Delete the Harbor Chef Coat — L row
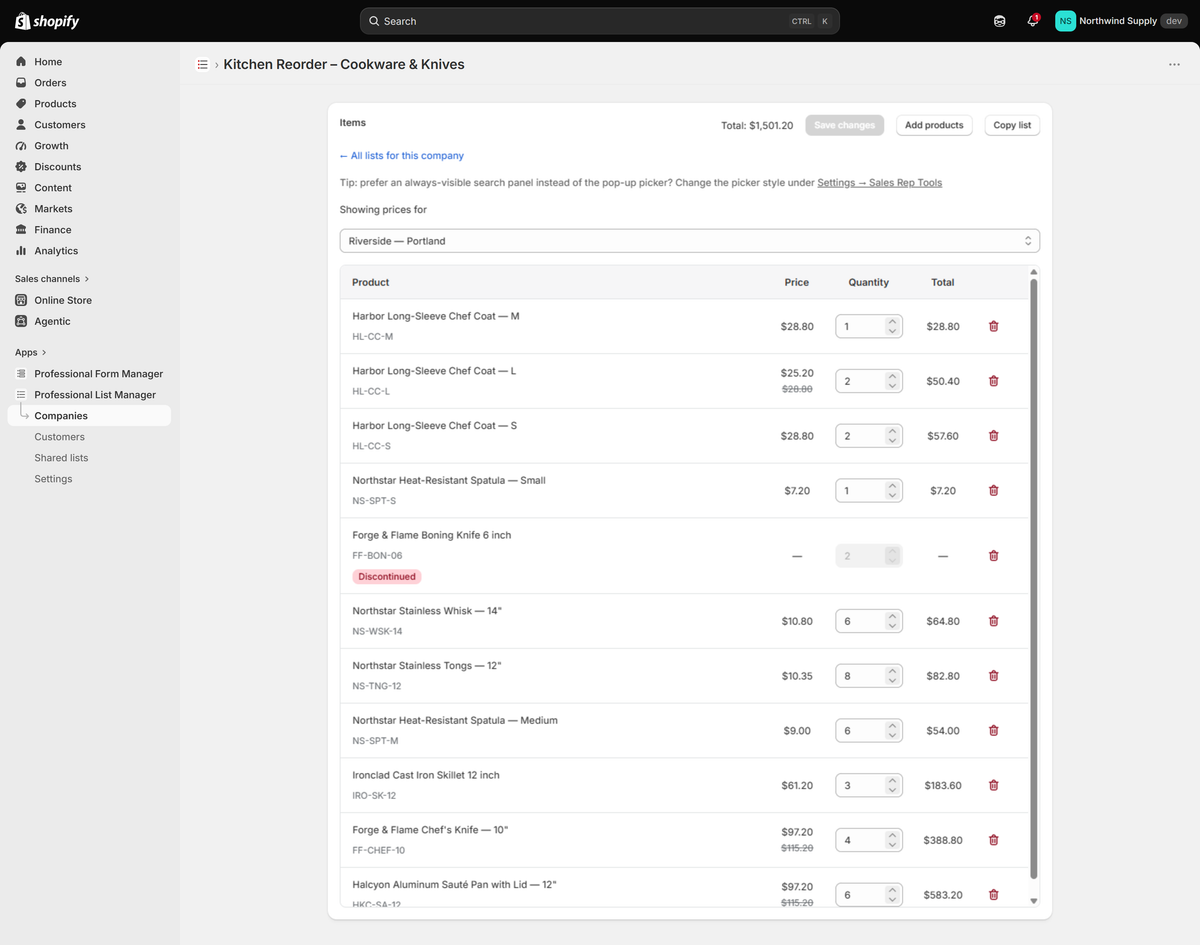Viewport: 1200px width, 945px height. pos(993,381)
